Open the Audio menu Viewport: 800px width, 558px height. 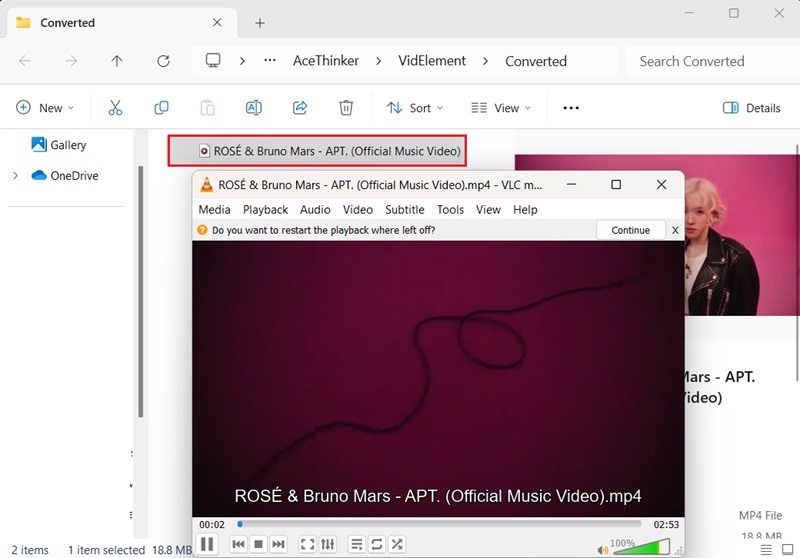[x=315, y=210]
